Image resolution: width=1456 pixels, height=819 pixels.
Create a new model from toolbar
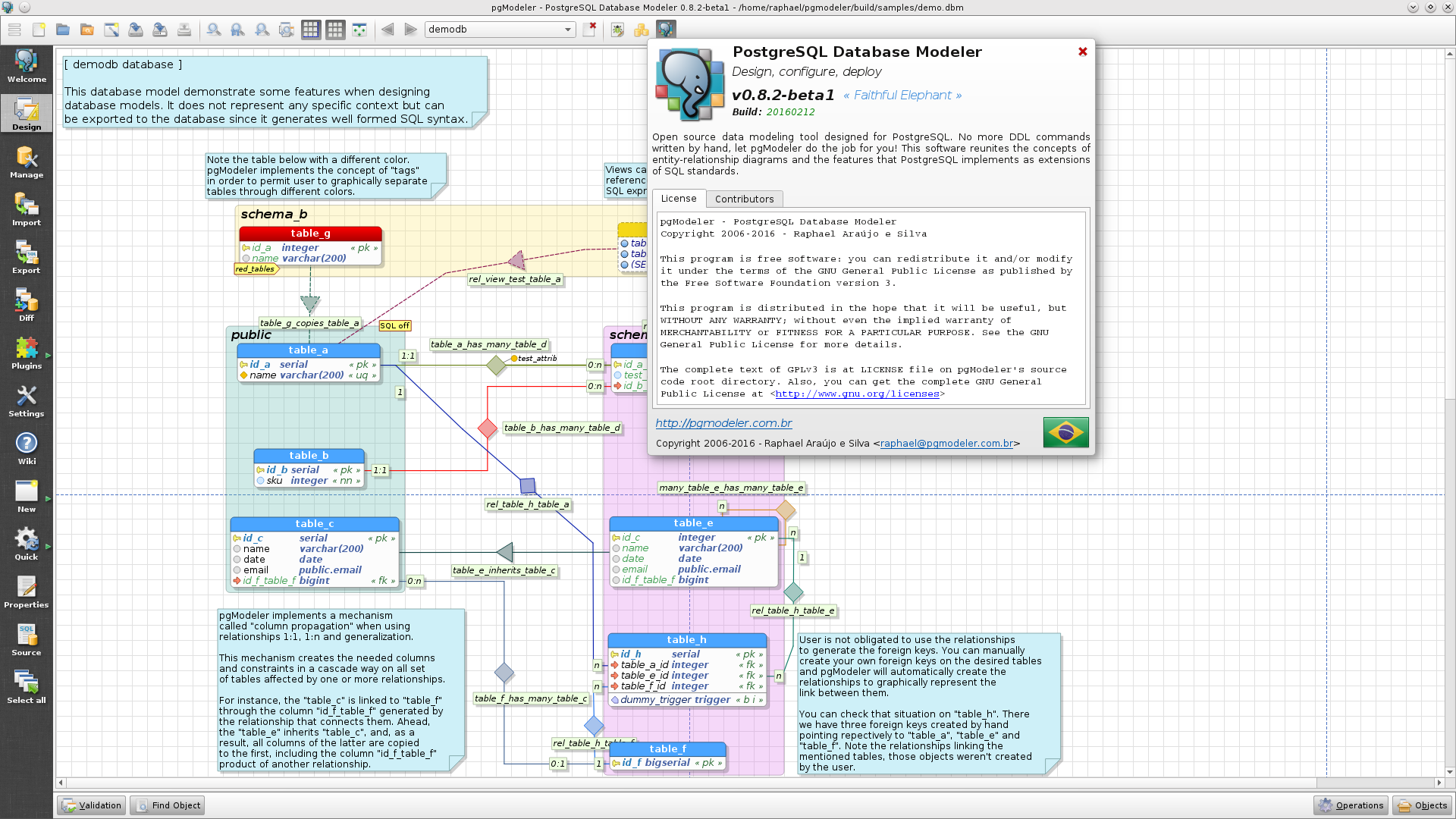click(39, 30)
